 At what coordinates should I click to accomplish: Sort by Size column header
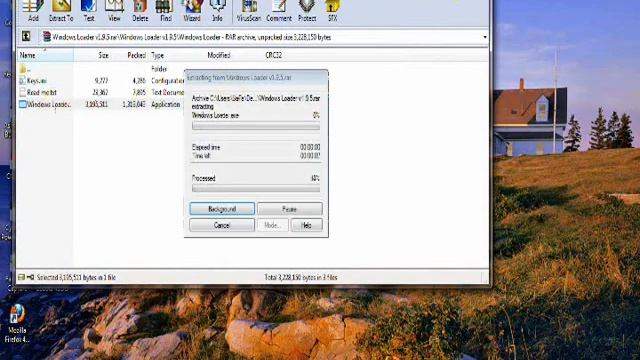point(92,55)
